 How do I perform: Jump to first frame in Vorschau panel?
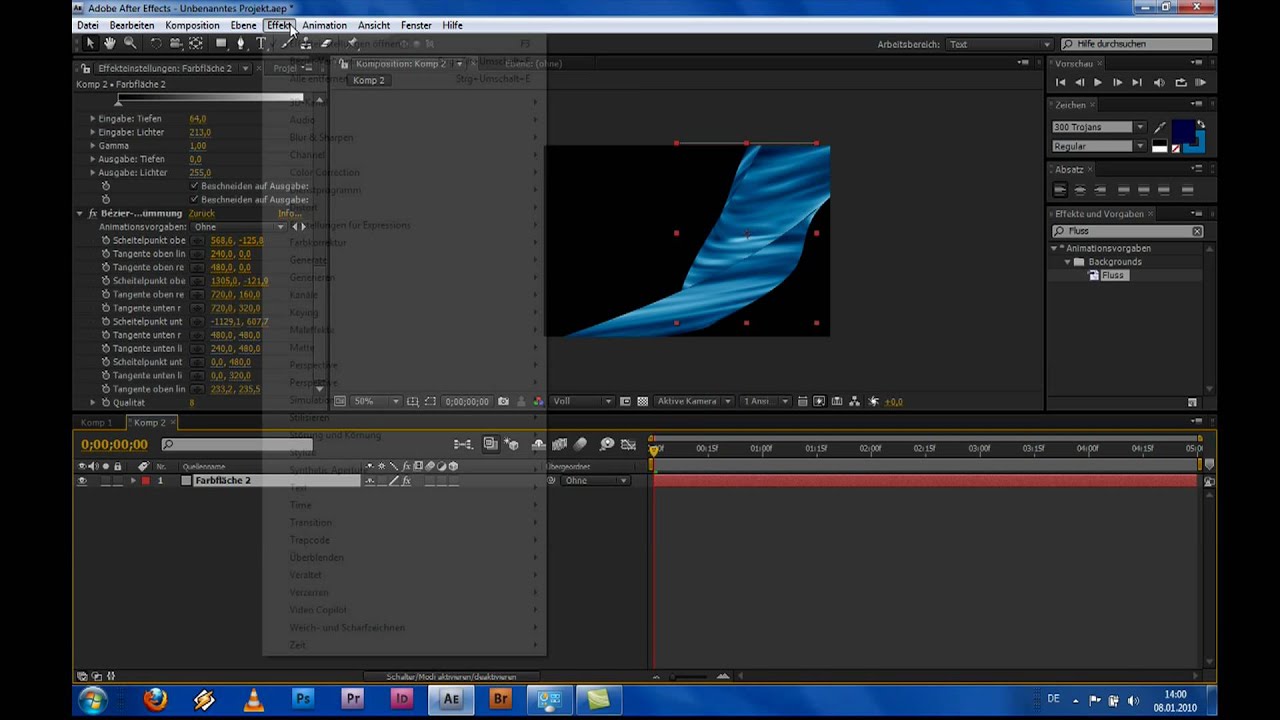(x=1060, y=83)
